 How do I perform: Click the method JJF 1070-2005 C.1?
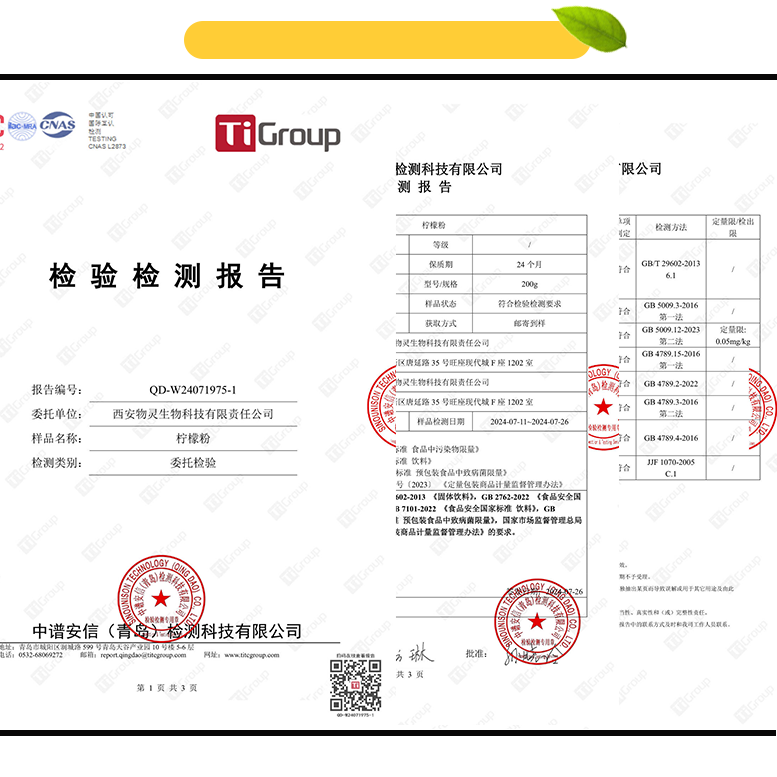[671, 468]
